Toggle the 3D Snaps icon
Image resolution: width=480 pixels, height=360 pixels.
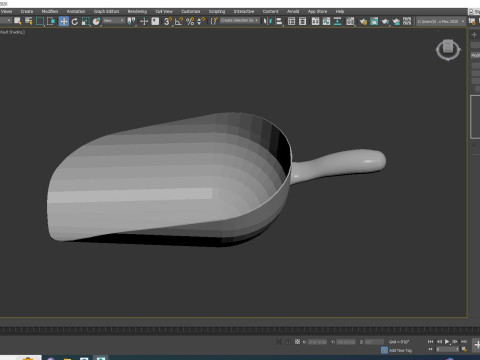pos(168,21)
